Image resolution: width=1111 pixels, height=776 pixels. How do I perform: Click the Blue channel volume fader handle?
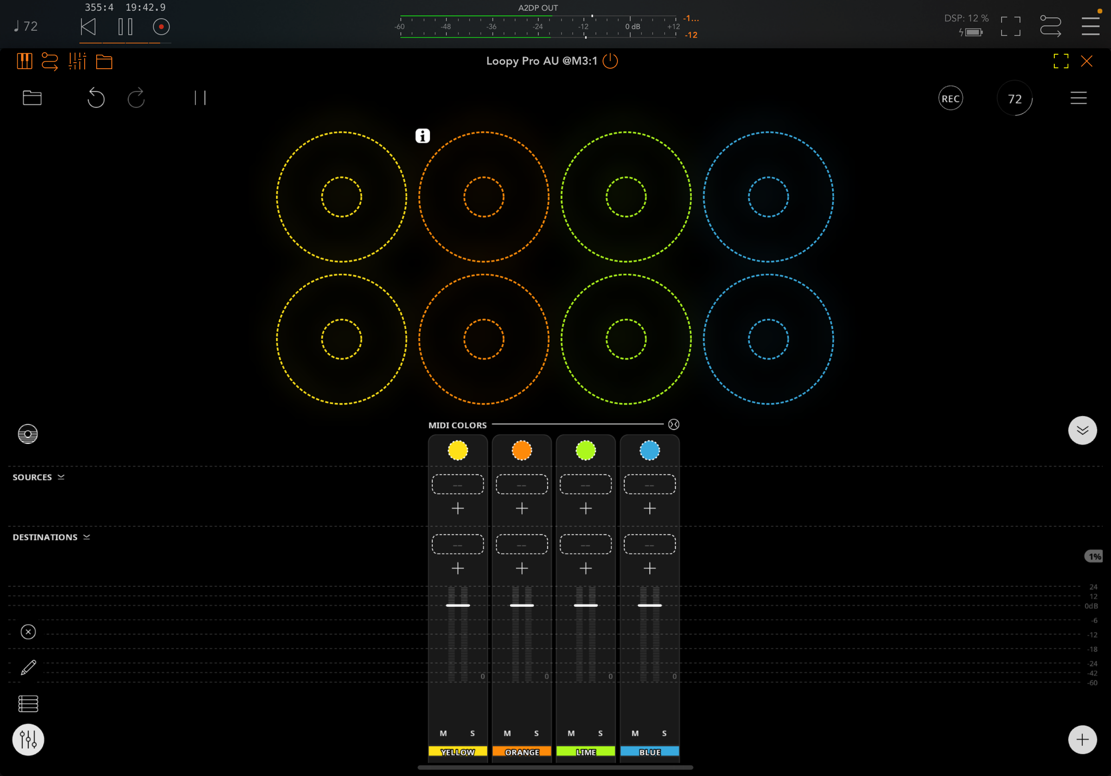pyautogui.click(x=650, y=605)
